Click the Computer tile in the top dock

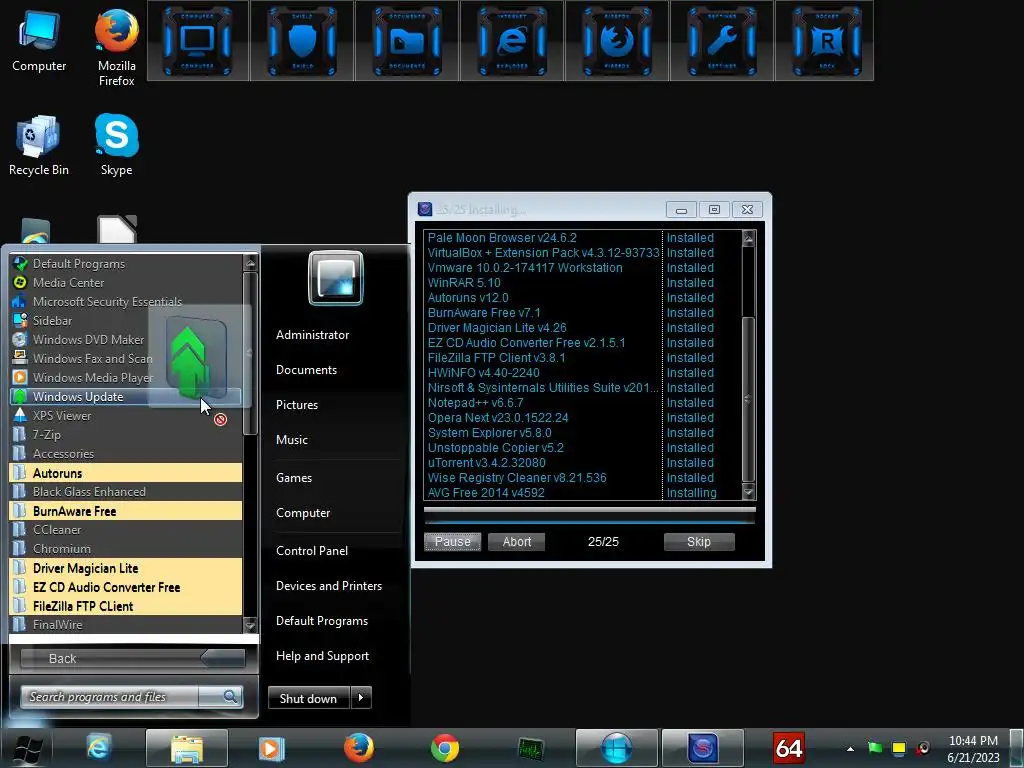tap(197, 40)
